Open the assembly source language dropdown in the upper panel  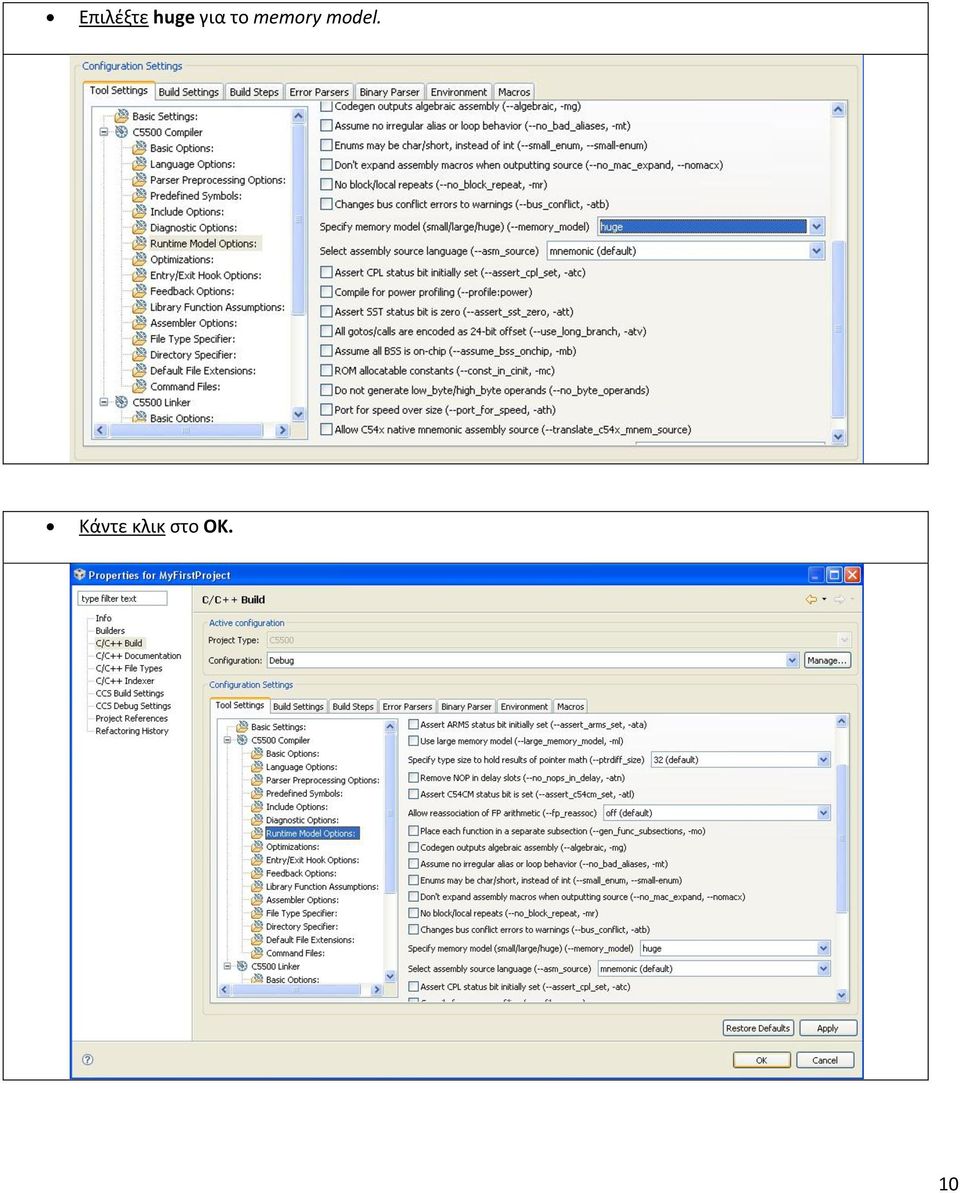pyautogui.click(x=816, y=251)
